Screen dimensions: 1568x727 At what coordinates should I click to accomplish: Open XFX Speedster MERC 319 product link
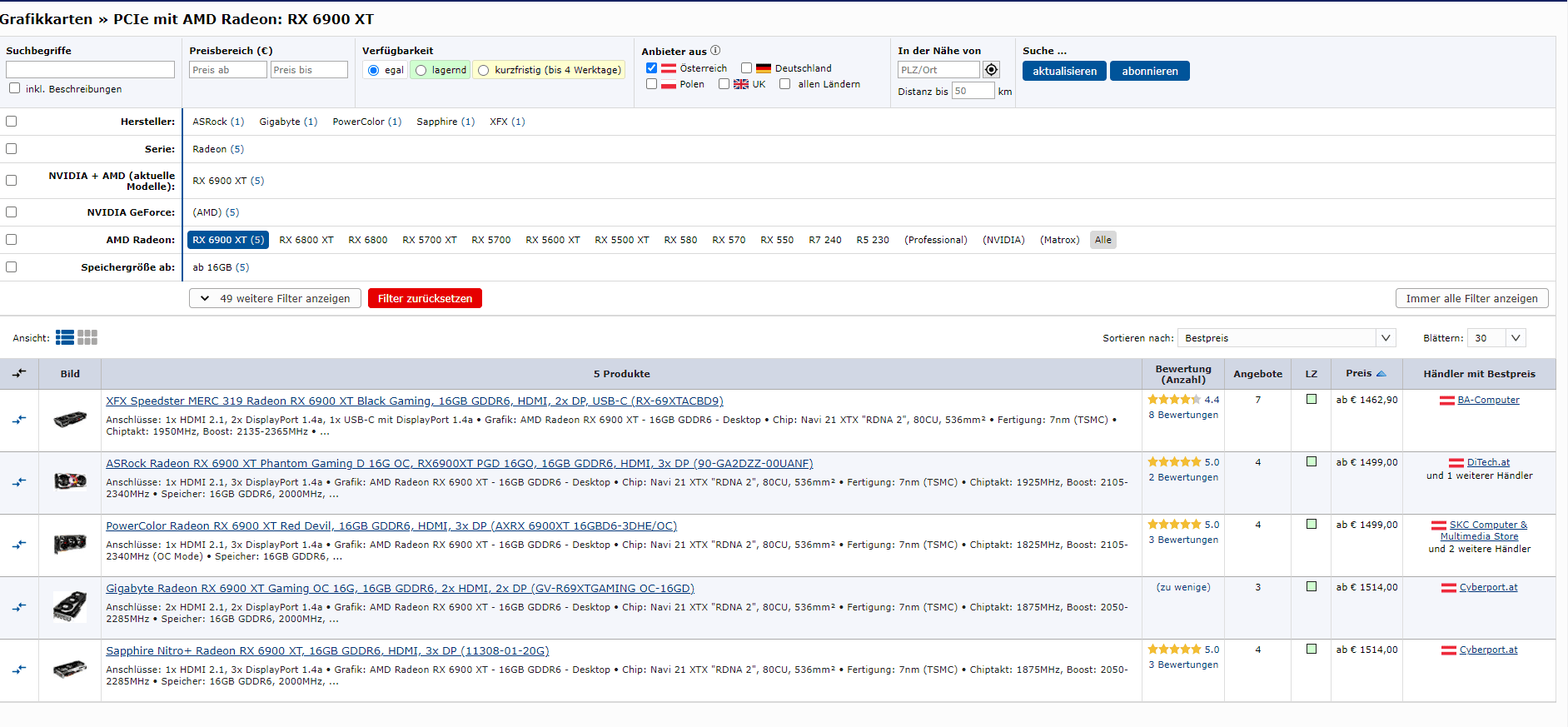415,401
